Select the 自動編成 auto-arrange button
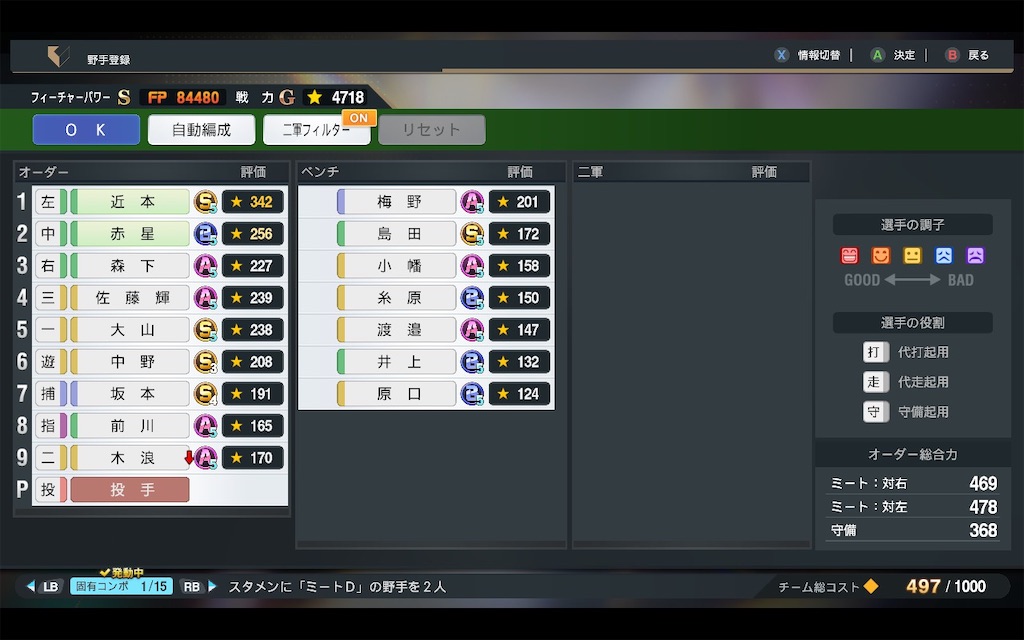 pos(201,130)
